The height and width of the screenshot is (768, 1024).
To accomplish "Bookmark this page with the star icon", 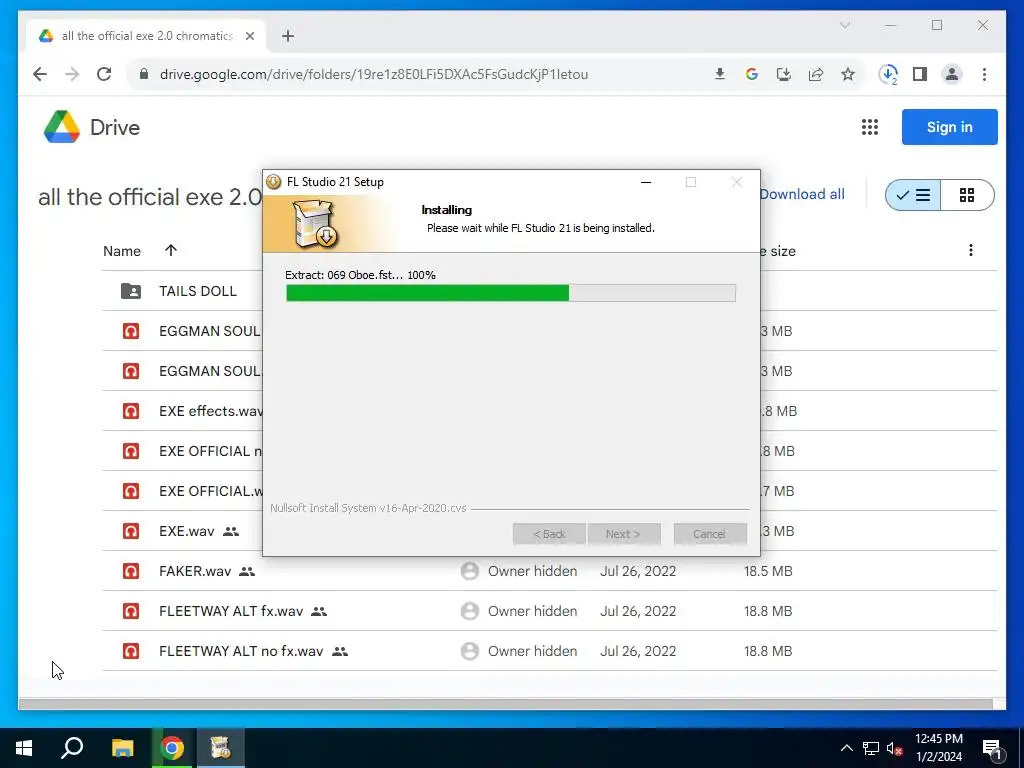I will (848, 74).
